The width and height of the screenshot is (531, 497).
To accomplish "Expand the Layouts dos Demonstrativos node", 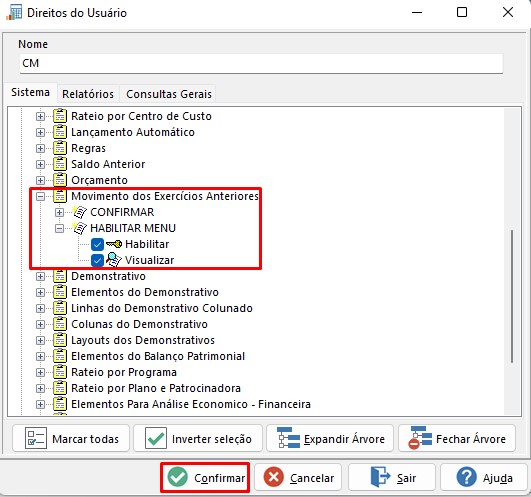I will (x=40, y=340).
